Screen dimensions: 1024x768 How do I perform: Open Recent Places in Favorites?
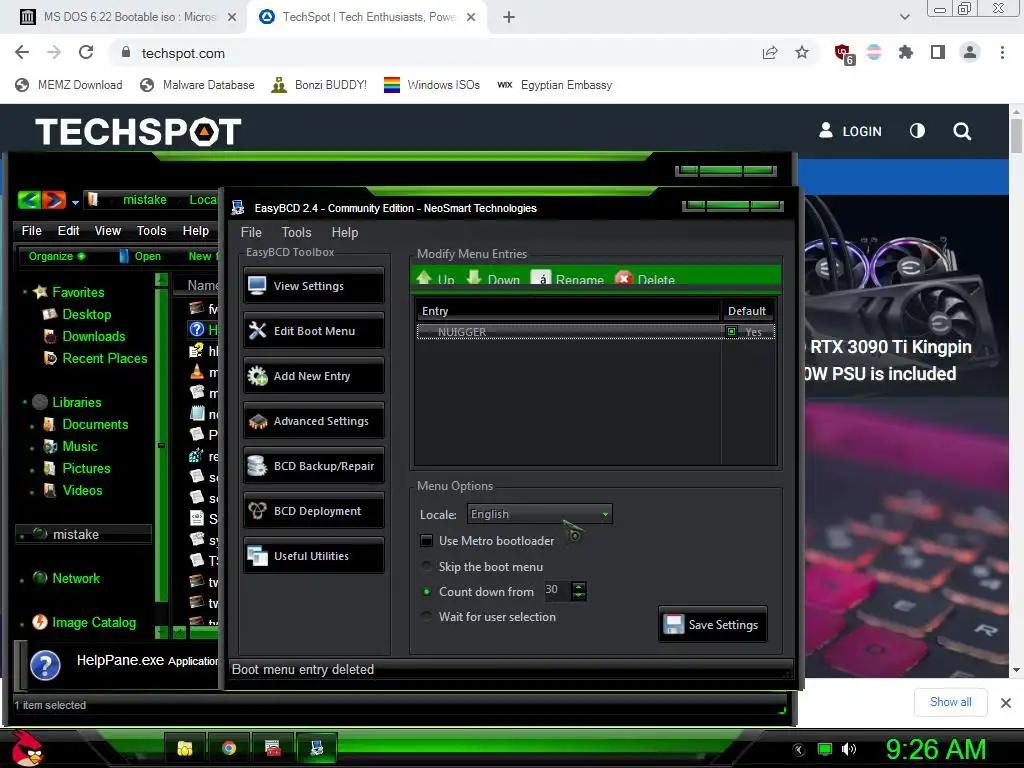(x=104, y=359)
